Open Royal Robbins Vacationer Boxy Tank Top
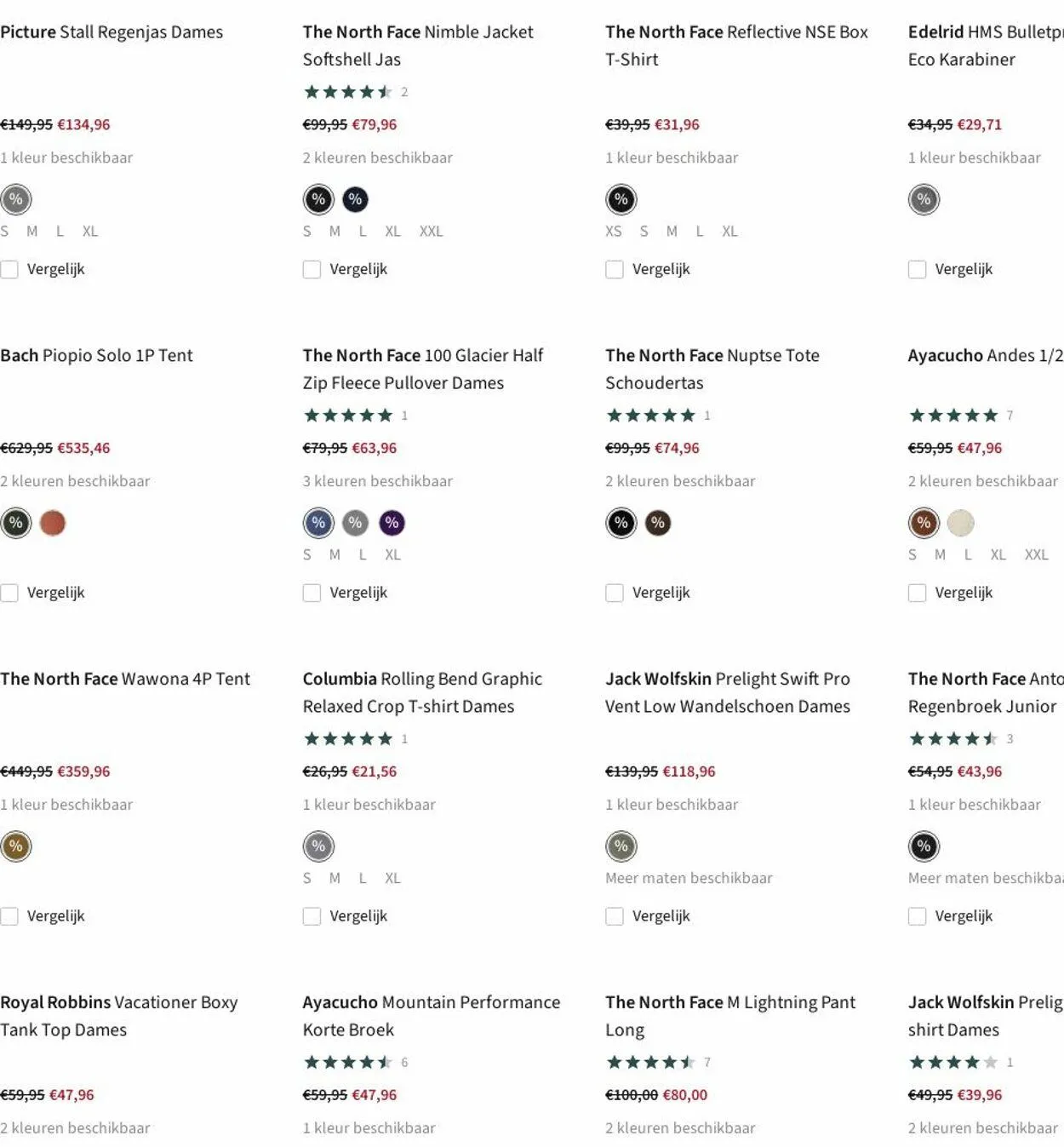 pyautogui.click(x=118, y=1016)
